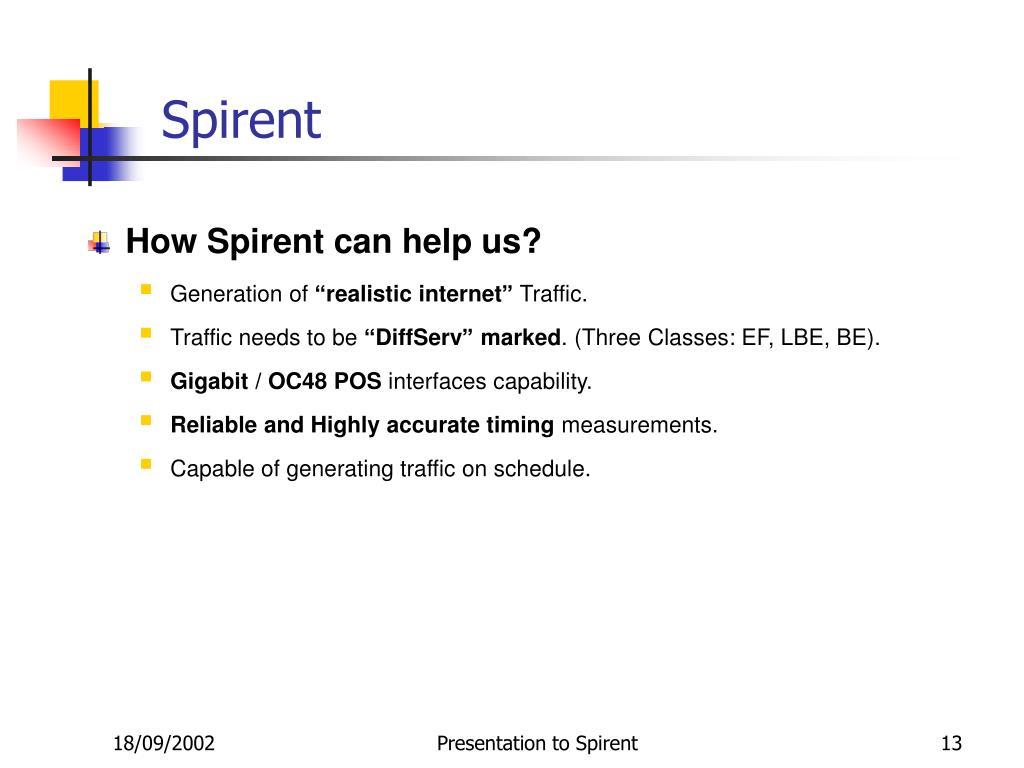Click the bullet icon beside How Spirent heading
Viewport: 1024px width, 768px height.
click(x=99, y=242)
